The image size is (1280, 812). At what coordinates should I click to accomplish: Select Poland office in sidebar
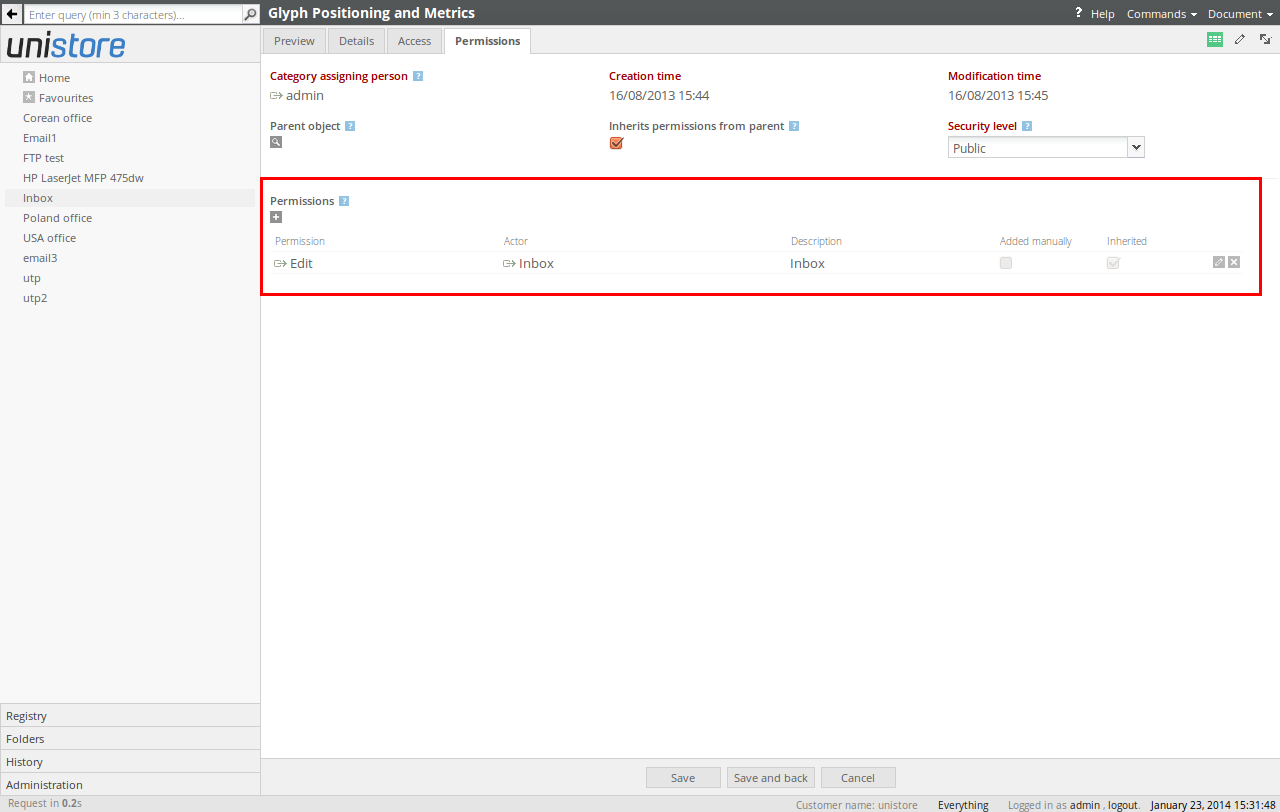click(x=58, y=218)
